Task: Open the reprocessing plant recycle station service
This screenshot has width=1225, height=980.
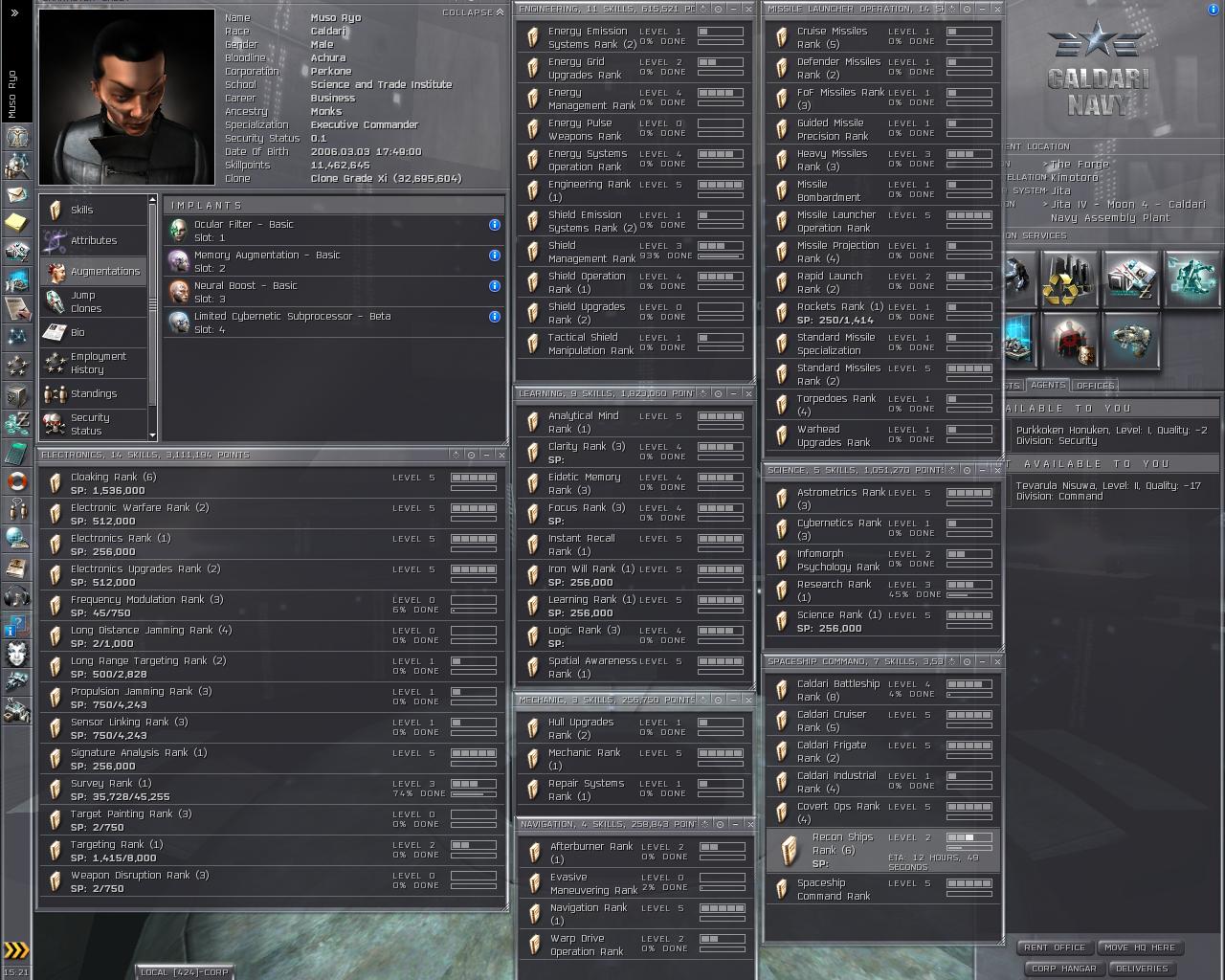Action: pyautogui.click(x=1069, y=278)
